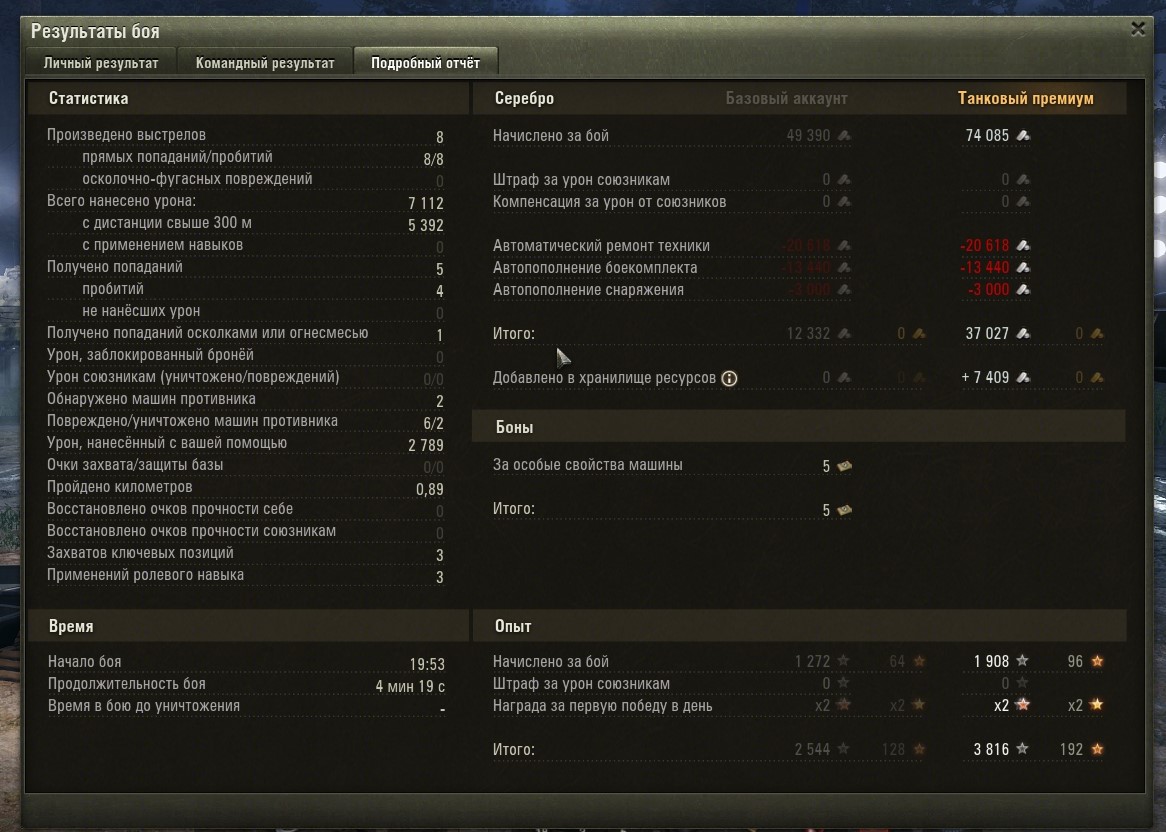This screenshot has height=832, width=1166.
Task: Open the Личный результат tab
Action: click(101, 63)
